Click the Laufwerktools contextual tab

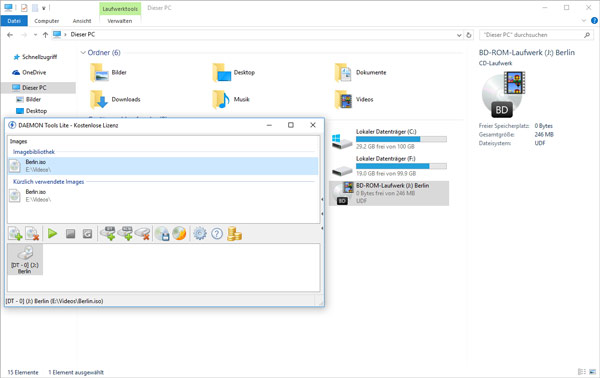120,8
